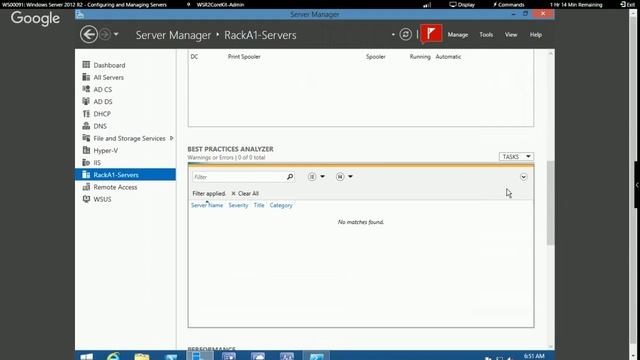Click the DNS role icon
This screenshot has width=640, height=360.
pyautogui.click(x=86, y=126)
